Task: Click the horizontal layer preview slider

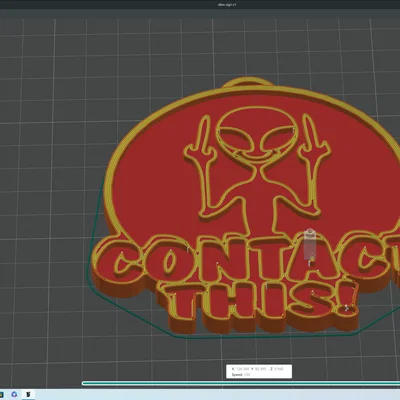Action: 241,383
